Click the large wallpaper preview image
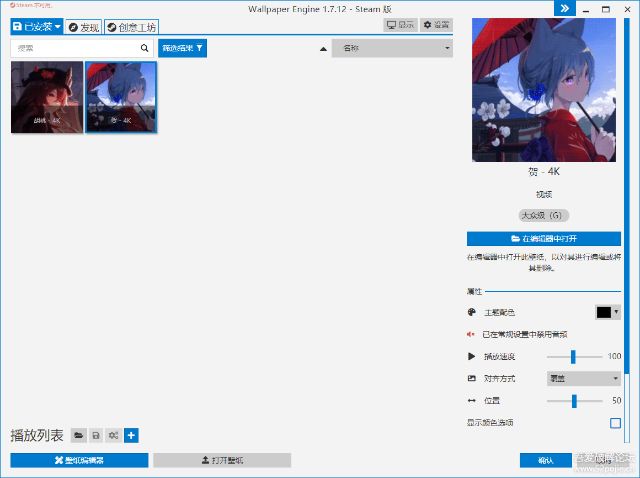The height and width of the screenshot is (478, 640). coord(544,90)
